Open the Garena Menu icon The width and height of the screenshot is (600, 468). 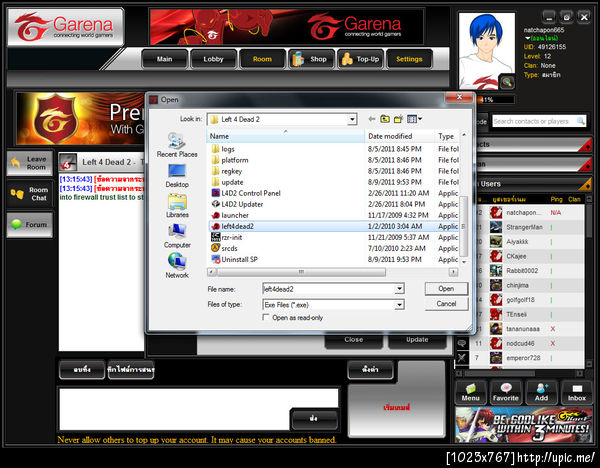click(470, 392)
